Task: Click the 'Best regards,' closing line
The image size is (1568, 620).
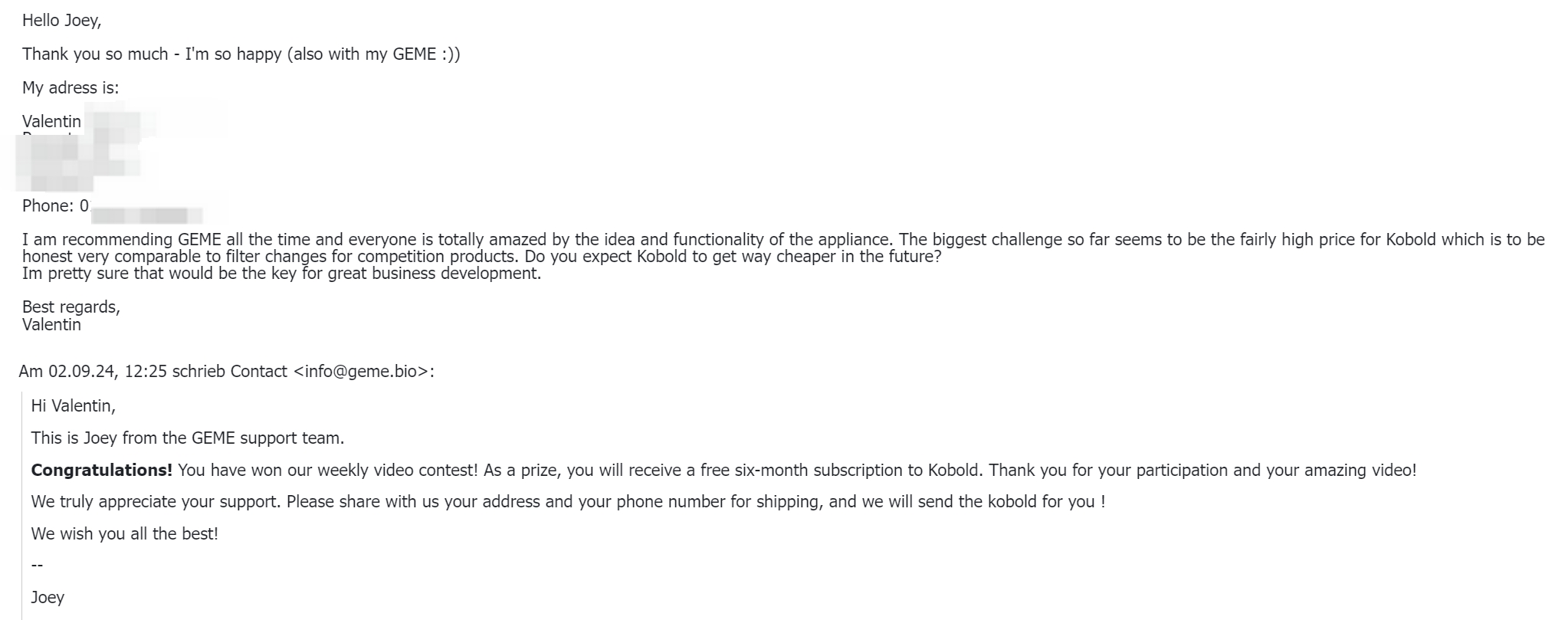Action: [71, 307]
